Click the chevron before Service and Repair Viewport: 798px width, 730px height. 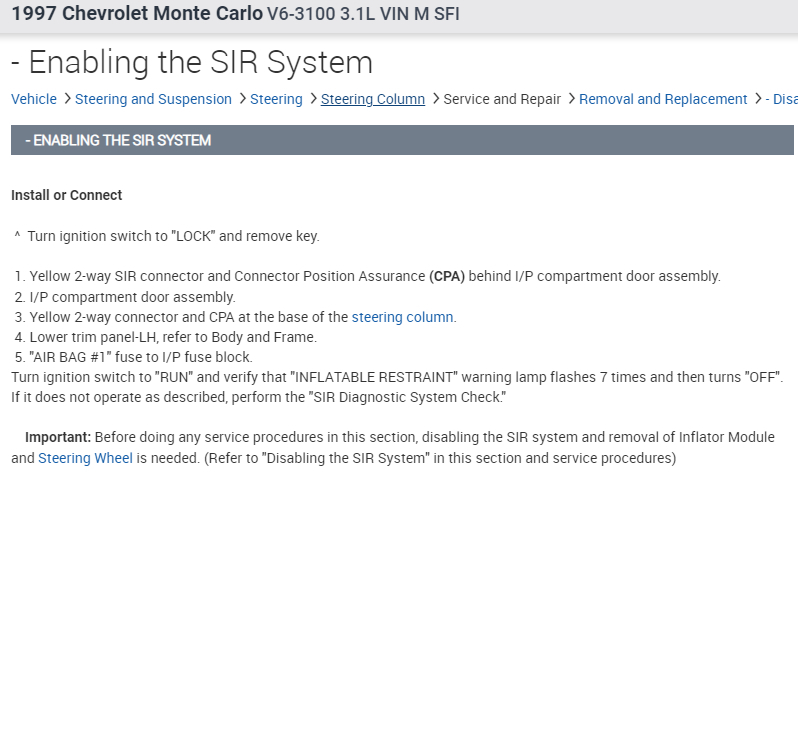coord(435,99)
